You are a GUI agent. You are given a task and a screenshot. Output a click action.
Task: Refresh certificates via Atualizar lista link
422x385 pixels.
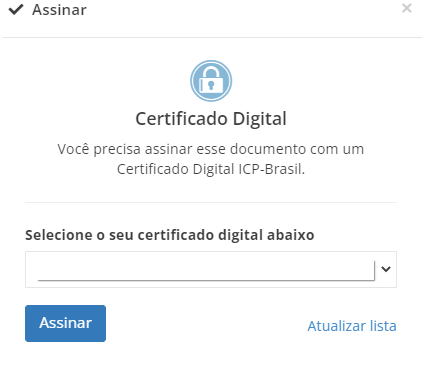click(352, 326)
